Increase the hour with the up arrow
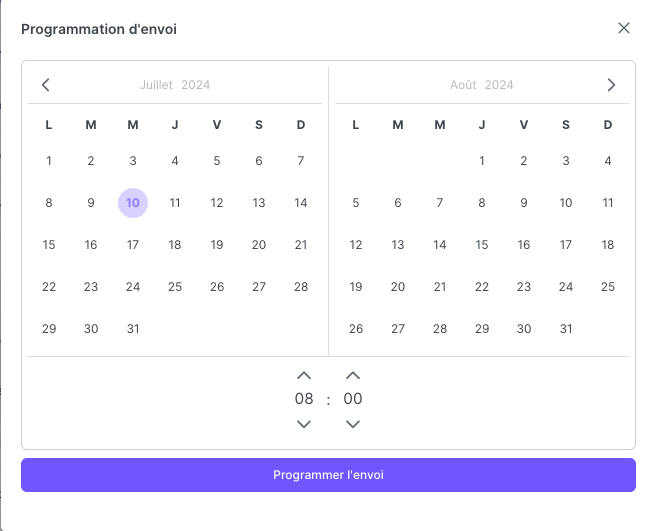The height and width of the screenshot is (531, 652). point(304,375)
